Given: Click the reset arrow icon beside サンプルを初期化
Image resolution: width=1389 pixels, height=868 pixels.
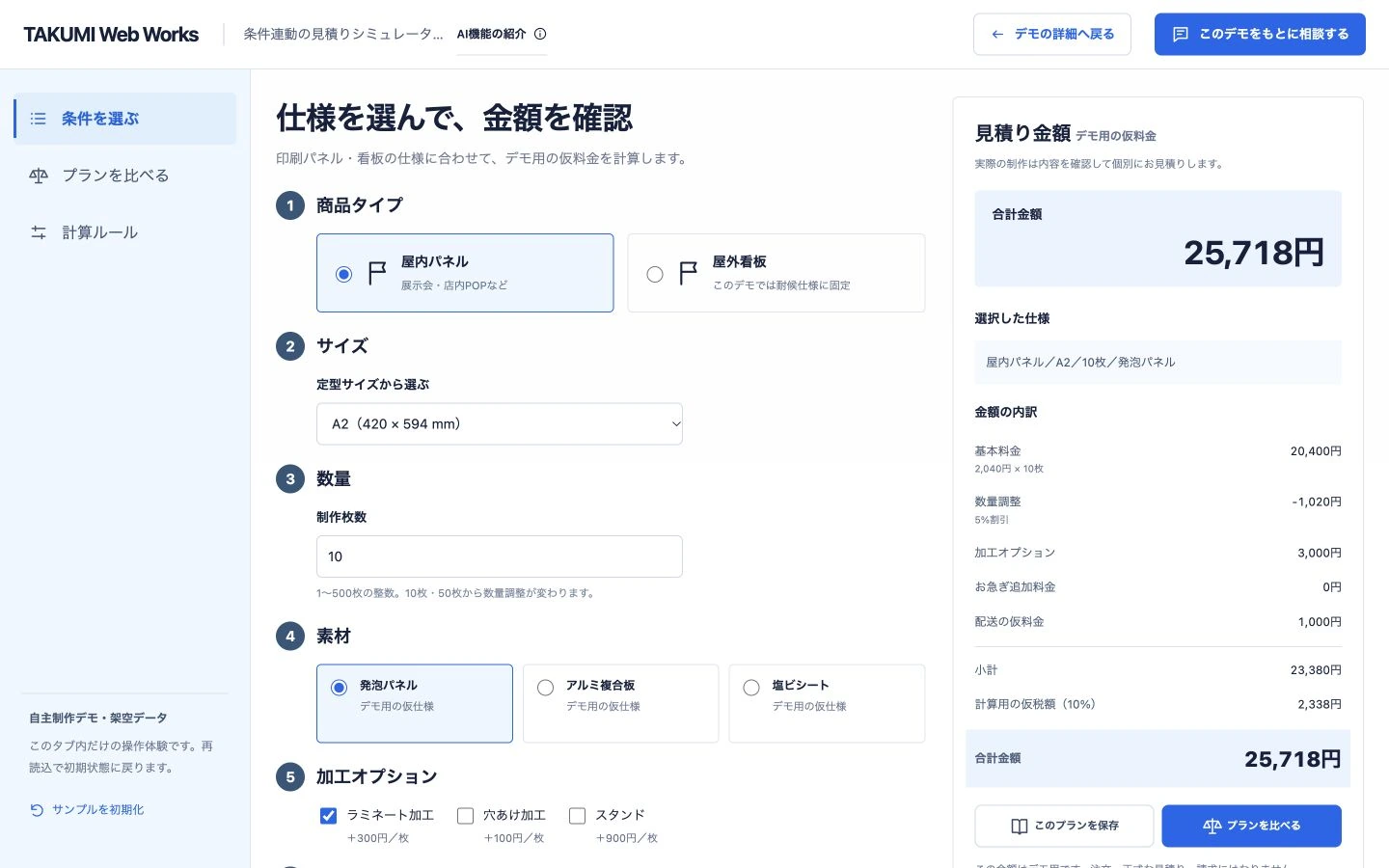Looking at the screenshot, I should coord(37,810).
